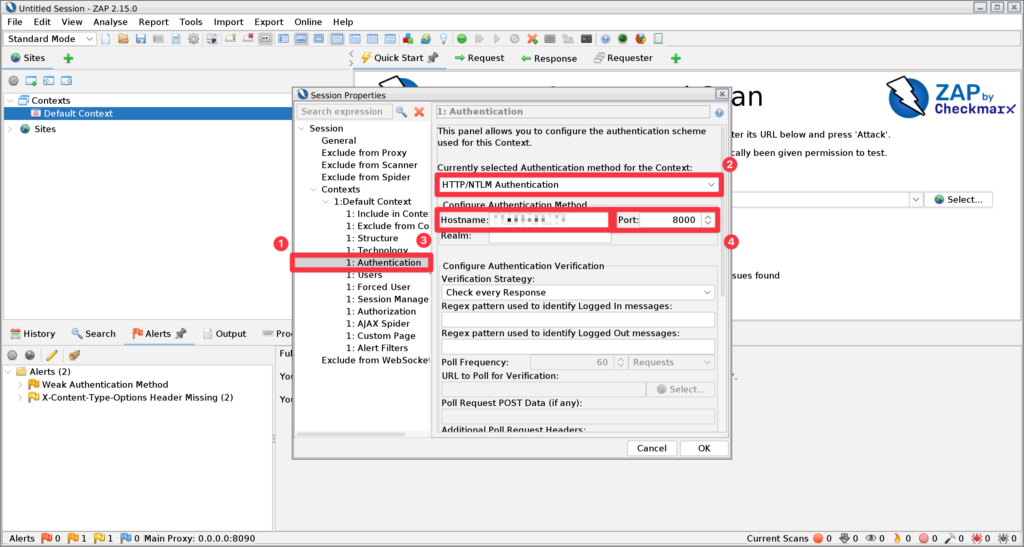Viewport: 1024px width, 547px height.
Task: Click the New Session toolbar icon
Action: pos(105,39)
